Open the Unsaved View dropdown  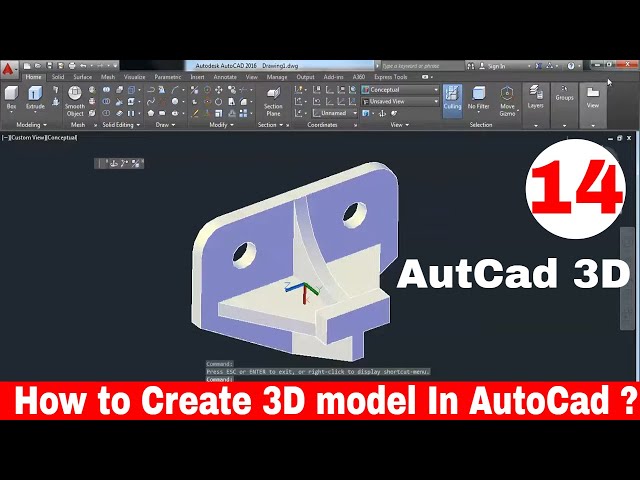400,101
